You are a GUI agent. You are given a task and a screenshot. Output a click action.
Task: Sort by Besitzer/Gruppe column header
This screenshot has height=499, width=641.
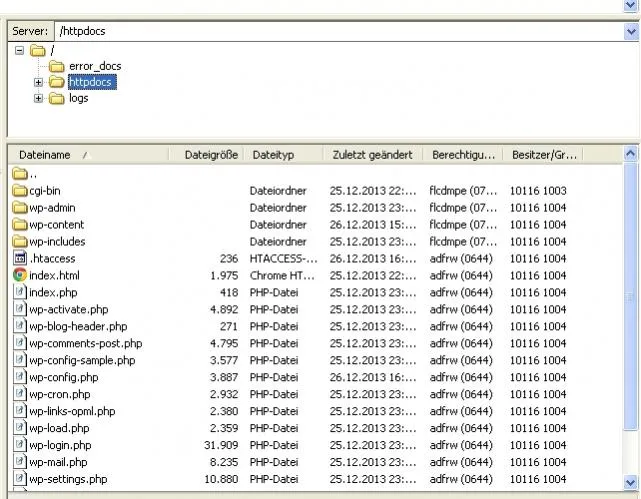tap(543, 155)
